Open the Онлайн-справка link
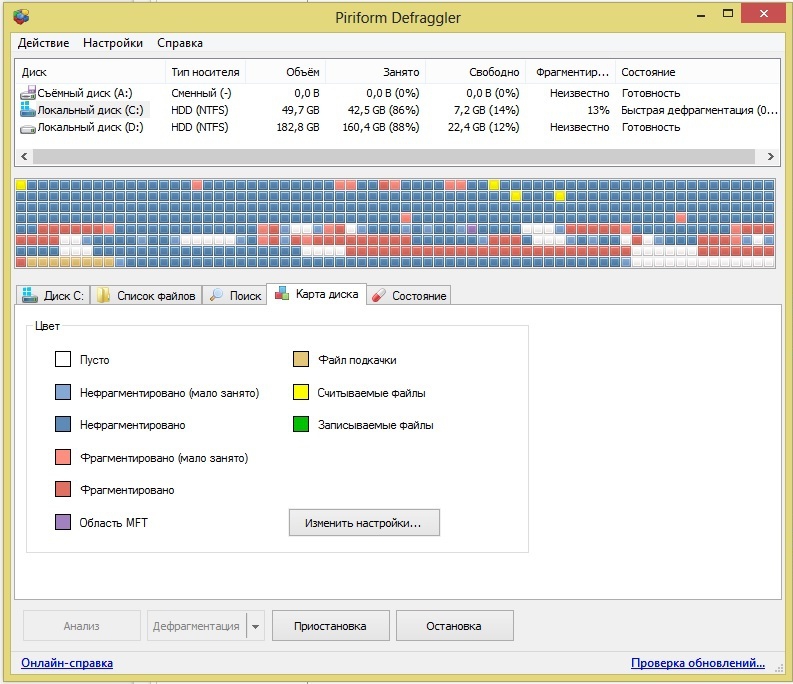Image resolution: width=793 pixels, height=684 pixels. click(x=67, y=663)
